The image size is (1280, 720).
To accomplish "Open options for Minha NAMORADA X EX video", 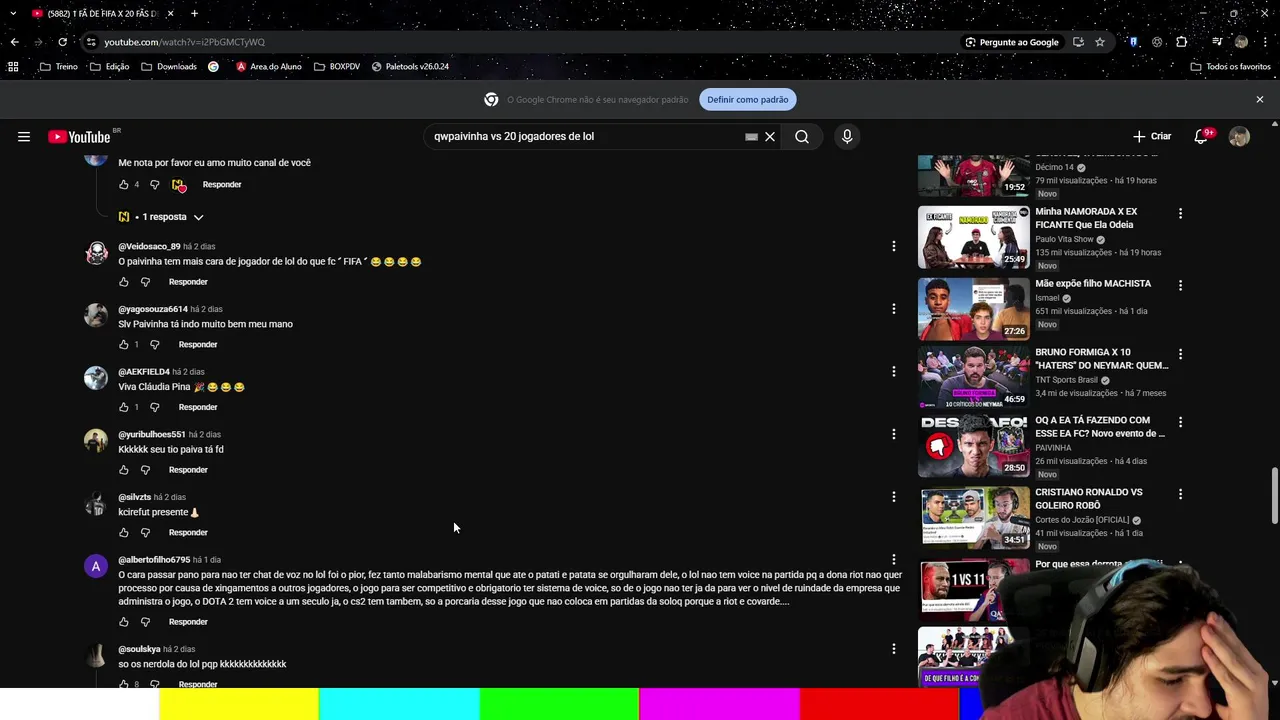I will pos(1180,213).
